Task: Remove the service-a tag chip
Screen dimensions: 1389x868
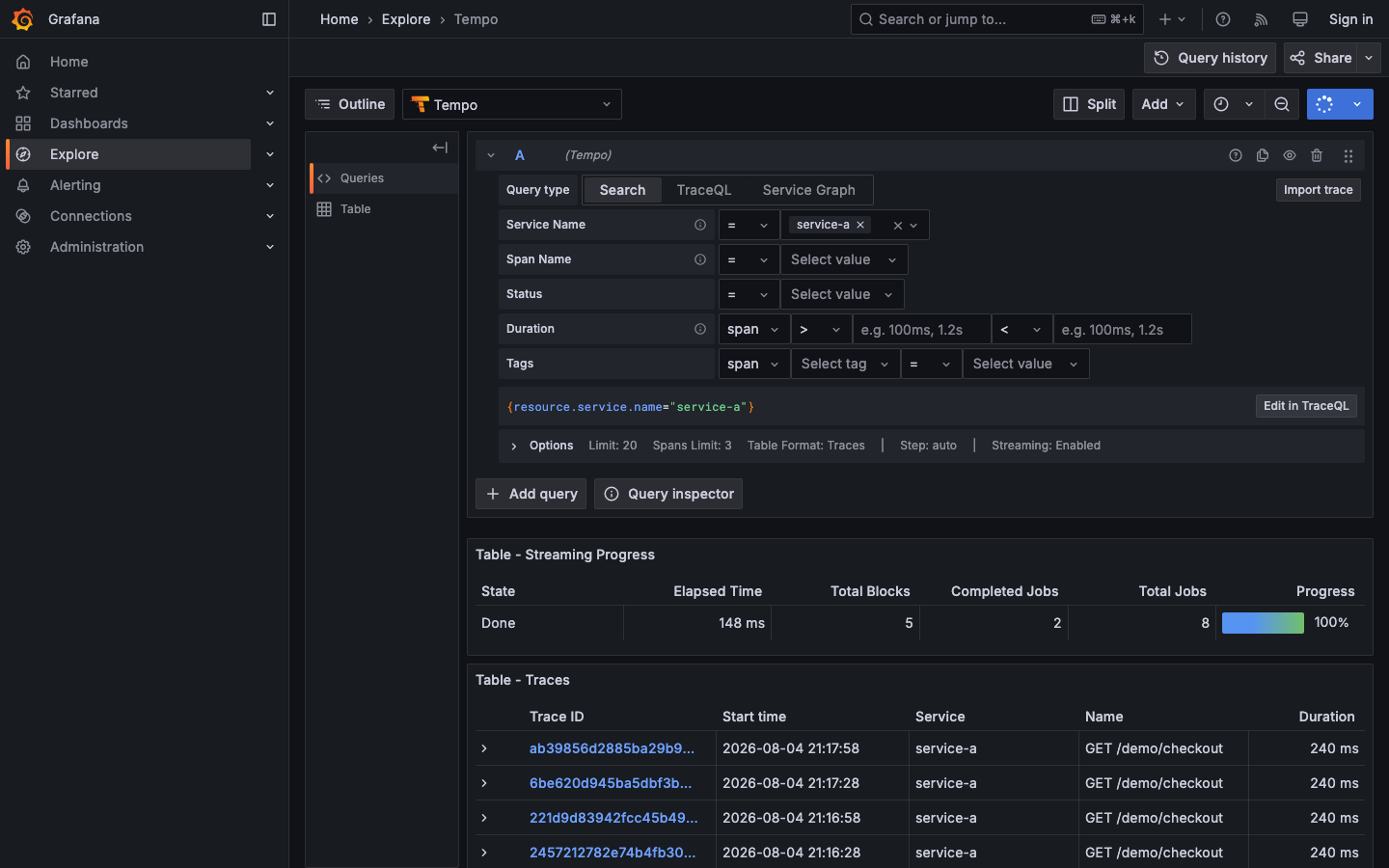Action: (x=860, y=225)
